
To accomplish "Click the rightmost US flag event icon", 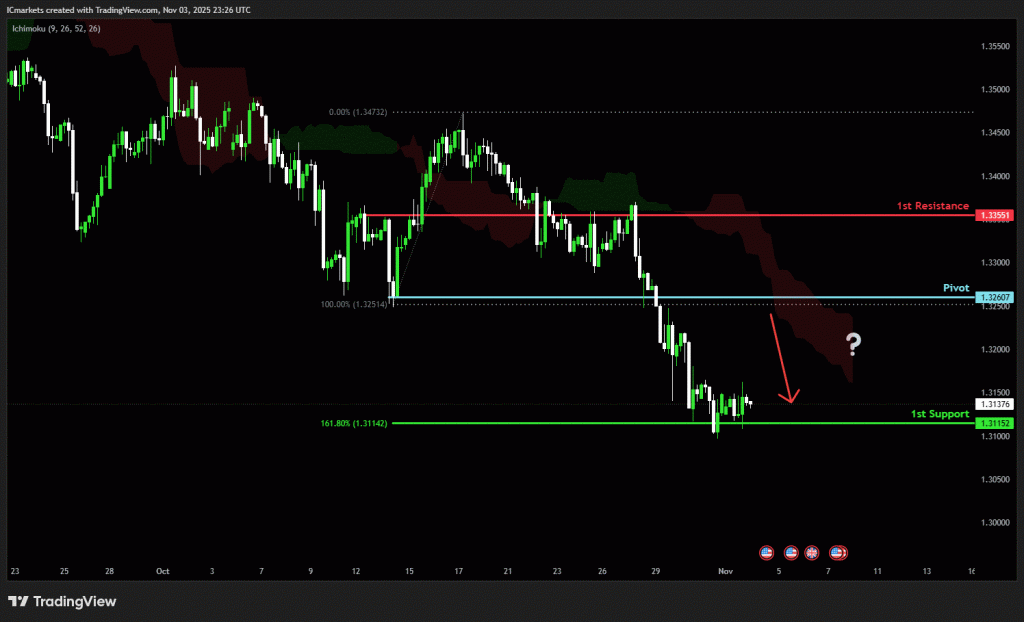I will pos(838,551).
